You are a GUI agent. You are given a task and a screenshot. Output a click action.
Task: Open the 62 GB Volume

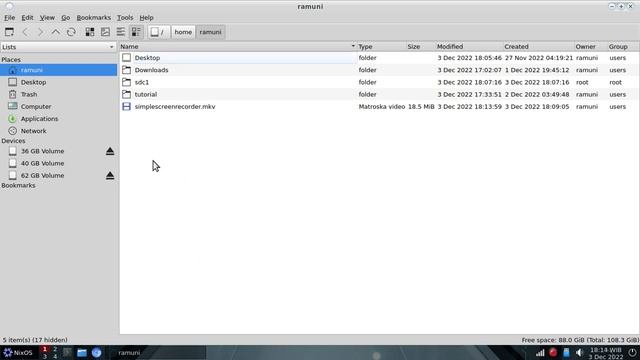tap(42, 176)
